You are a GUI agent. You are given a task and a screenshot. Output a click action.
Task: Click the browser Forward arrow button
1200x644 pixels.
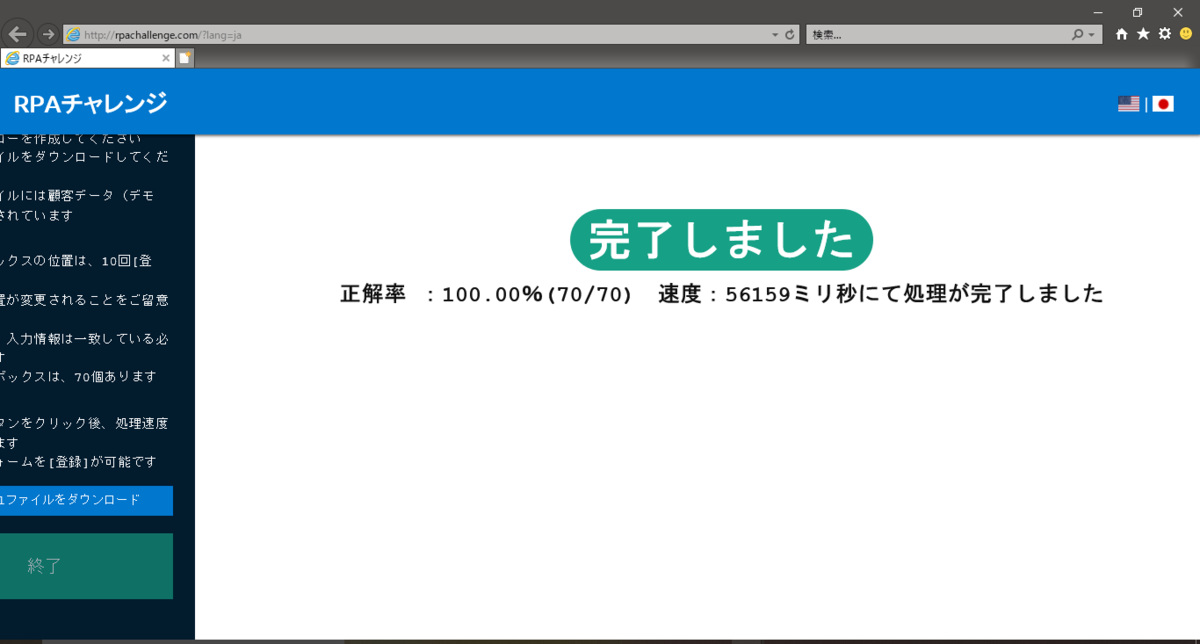(48, 34)
